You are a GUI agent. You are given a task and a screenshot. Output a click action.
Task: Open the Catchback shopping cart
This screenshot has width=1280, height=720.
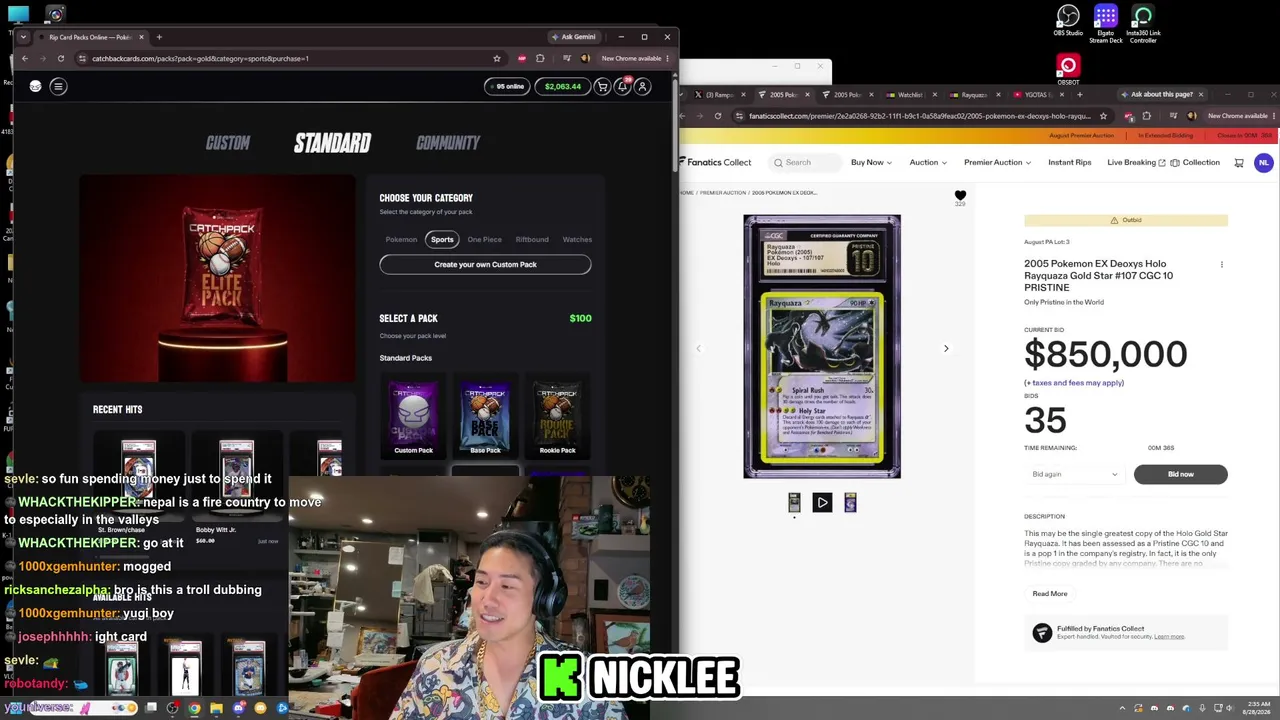pos(602,86)
